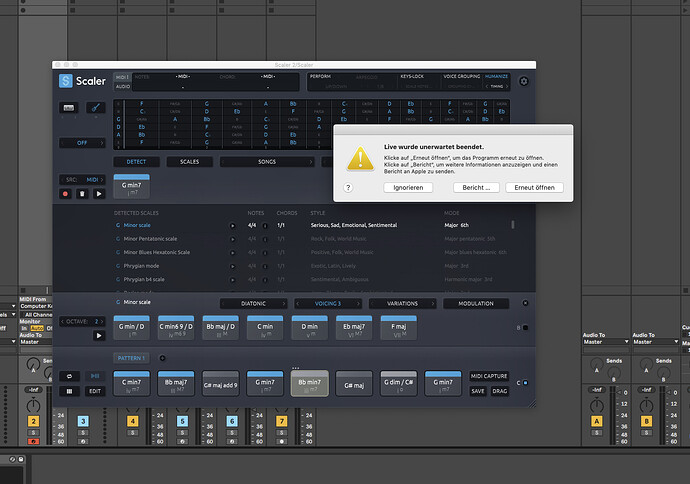Toggle loop playback in the pattern section
690x484 pixels.
click(x=70, y=376)
